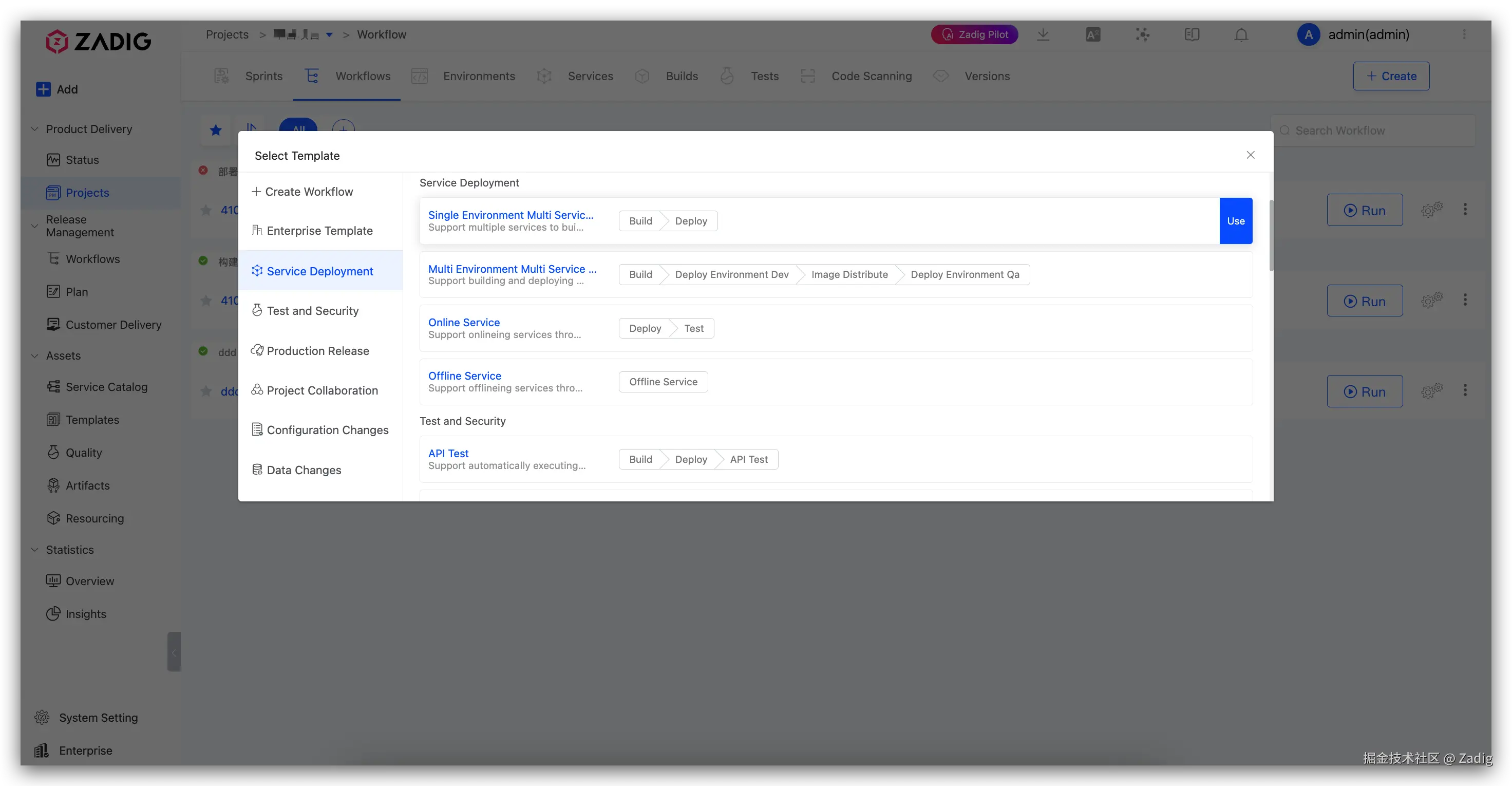Click the language translate icon
1512x786 pixels.
[1093, 34]
